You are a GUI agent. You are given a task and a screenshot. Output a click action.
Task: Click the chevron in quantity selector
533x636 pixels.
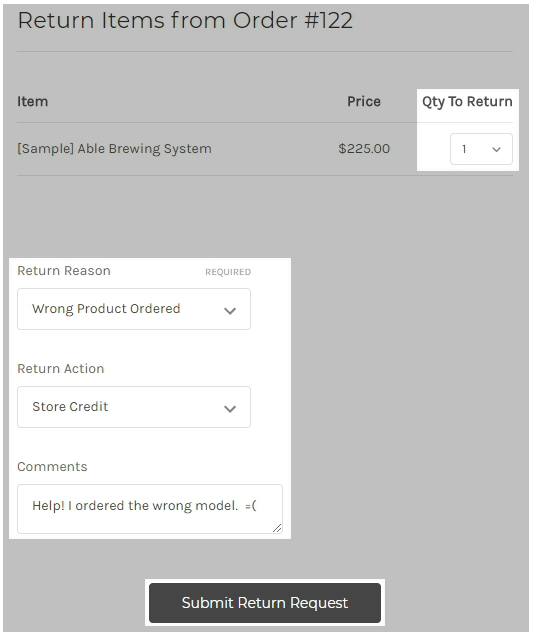(496, 150)
